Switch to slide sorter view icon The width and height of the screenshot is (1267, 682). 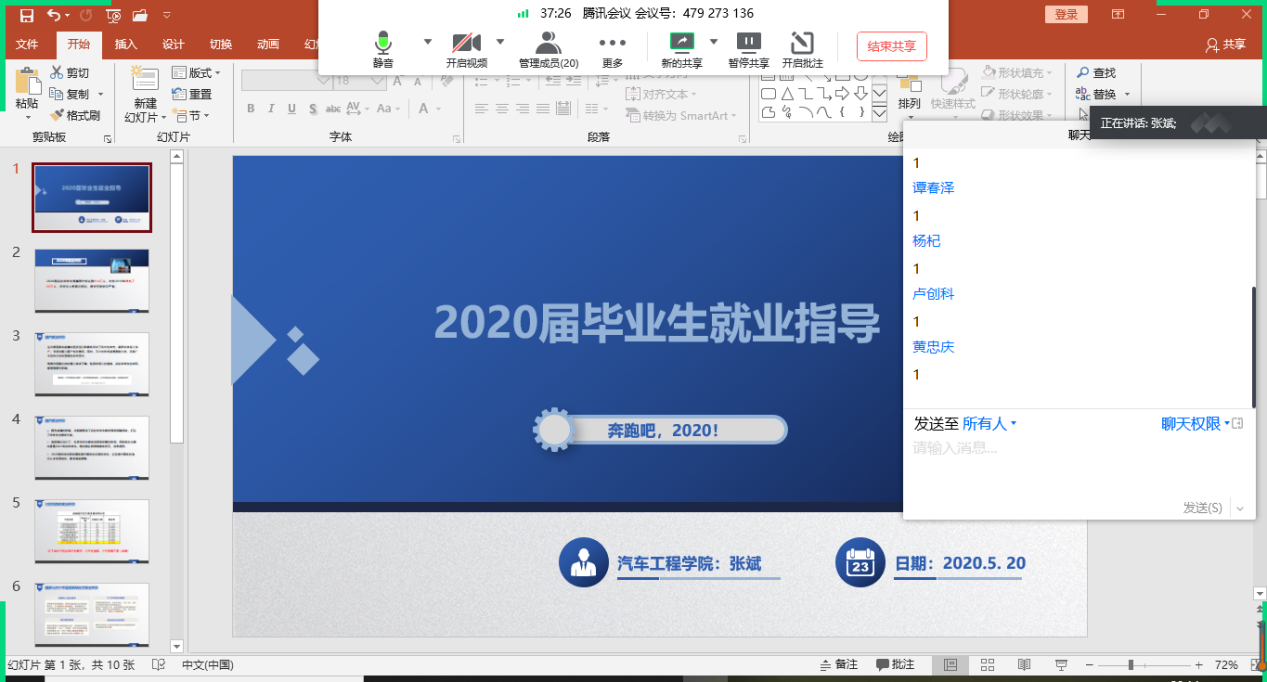987,665
